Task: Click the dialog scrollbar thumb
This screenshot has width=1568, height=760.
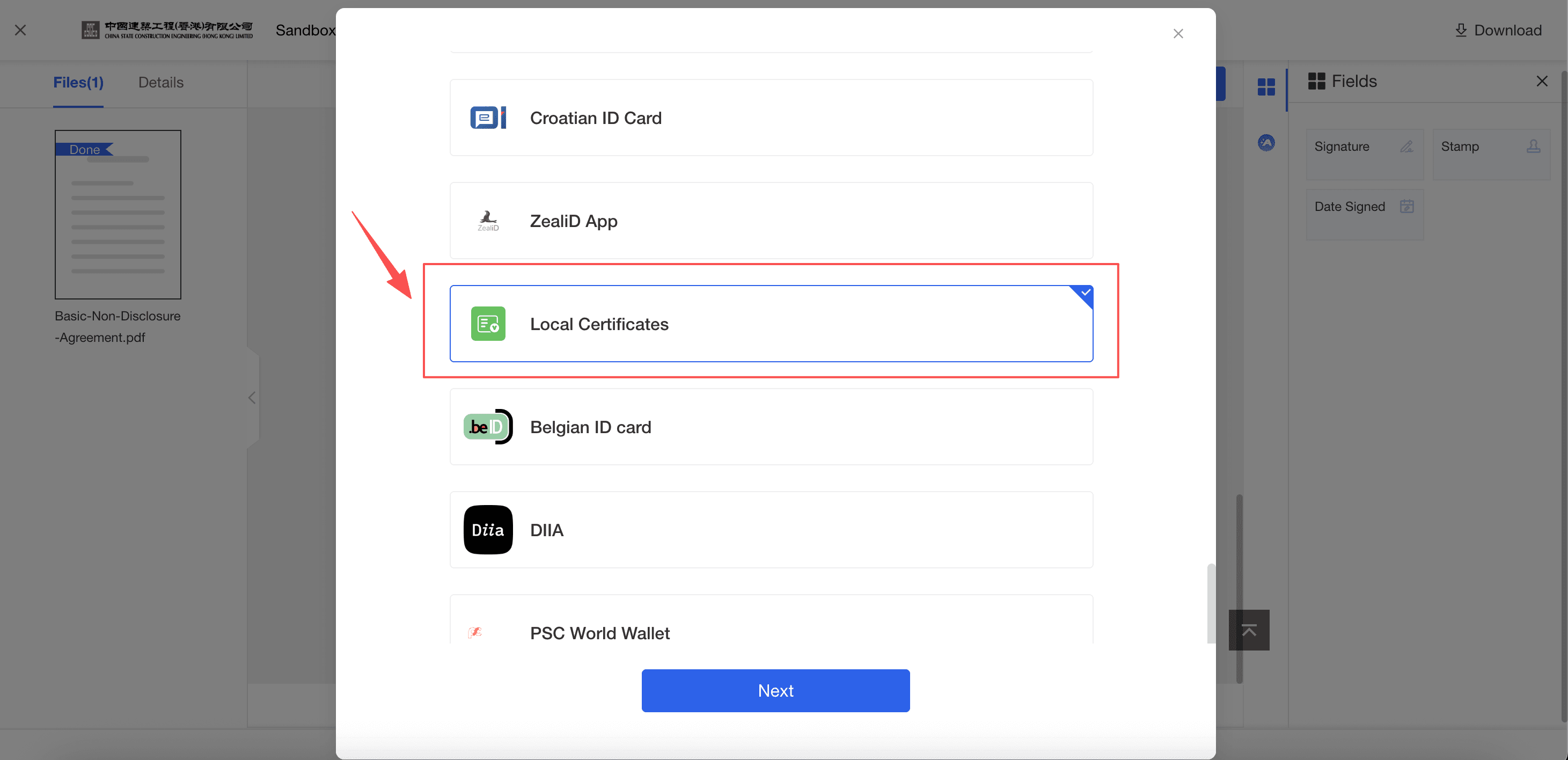Action: (x=1211, y=603)
